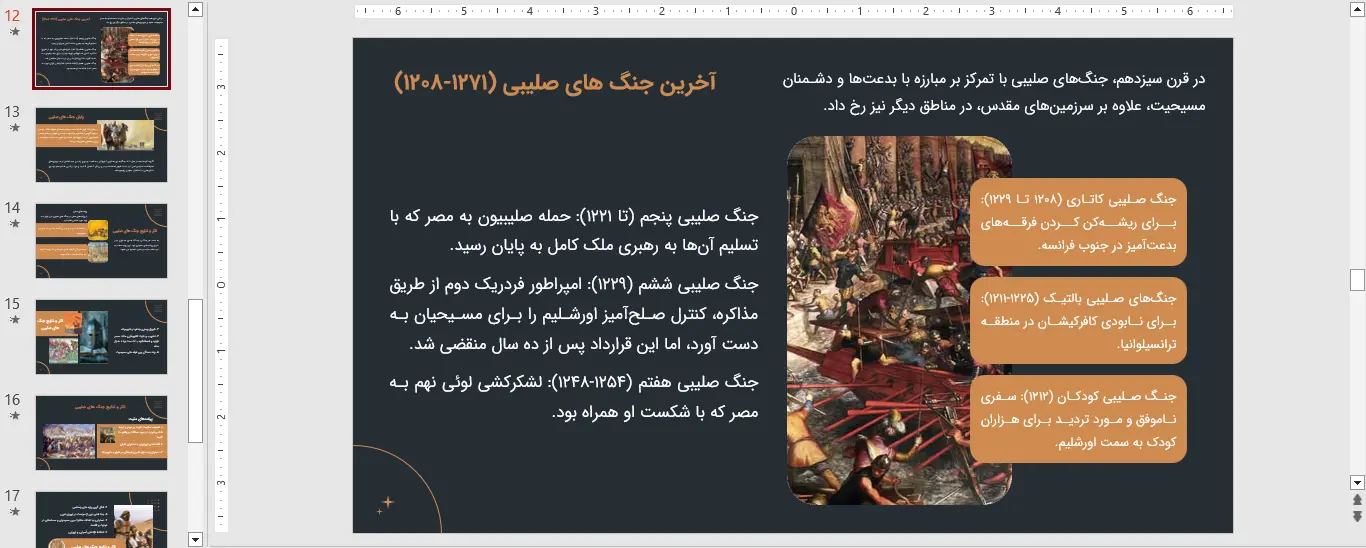Select the orange title 'آخرین جنگ های صلیبی'

(x=556, y=82)
